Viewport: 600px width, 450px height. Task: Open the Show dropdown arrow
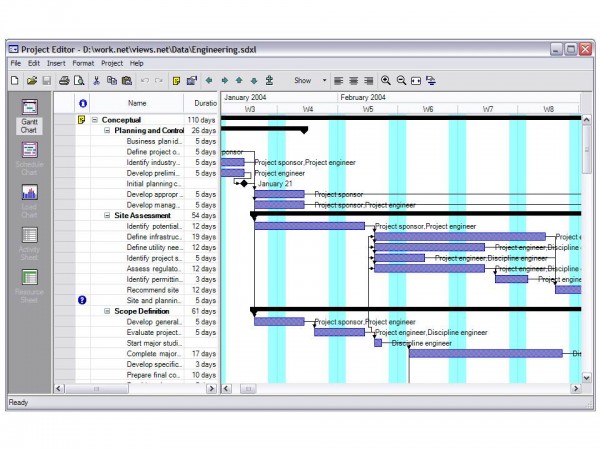point(324,80)
